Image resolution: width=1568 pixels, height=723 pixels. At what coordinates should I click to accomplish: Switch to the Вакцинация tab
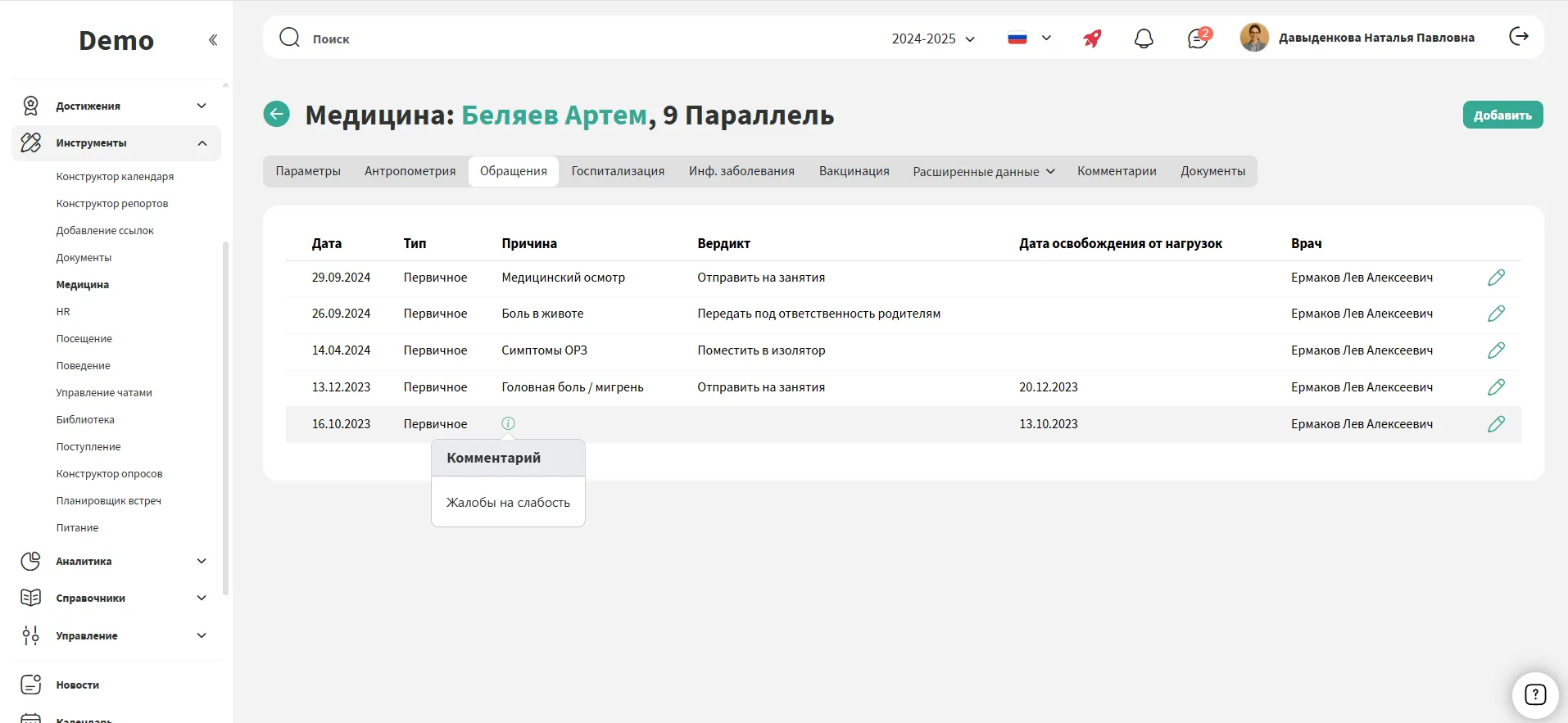pyautogui.click(x=854, y=171)
